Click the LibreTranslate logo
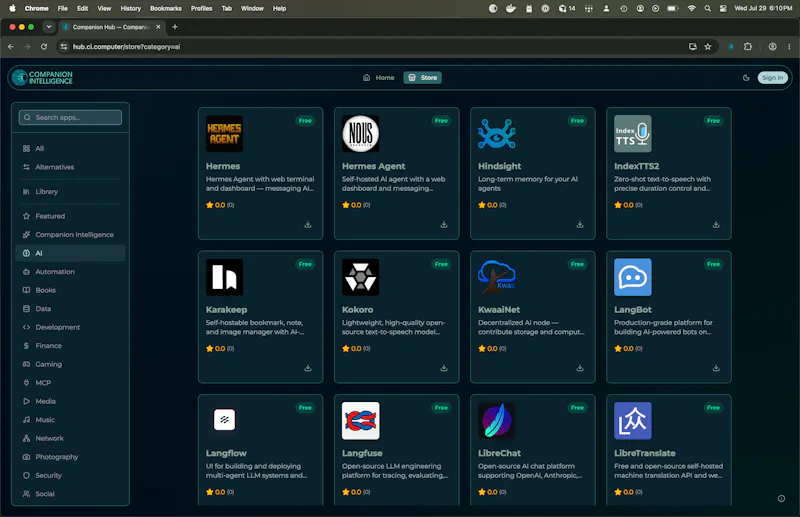This screenshot has height=517, width=800. pyautogui.click(x=633, y=421)
